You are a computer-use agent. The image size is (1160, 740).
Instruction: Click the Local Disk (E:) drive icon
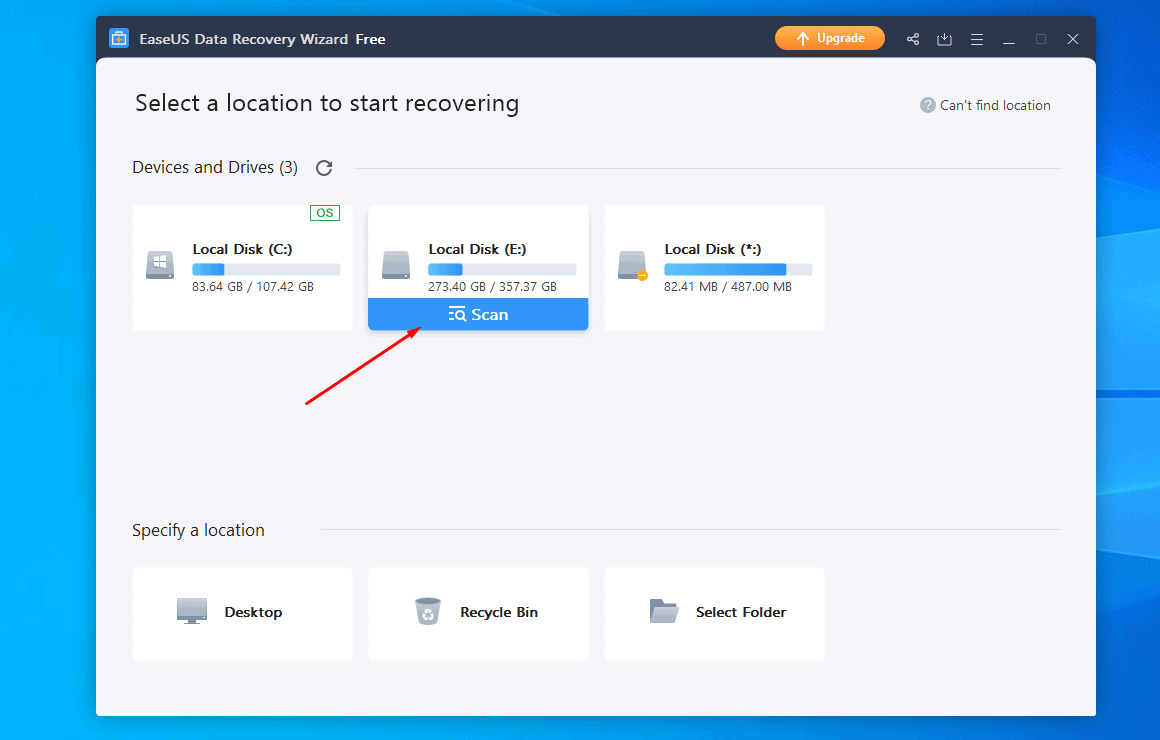(396, 265)
